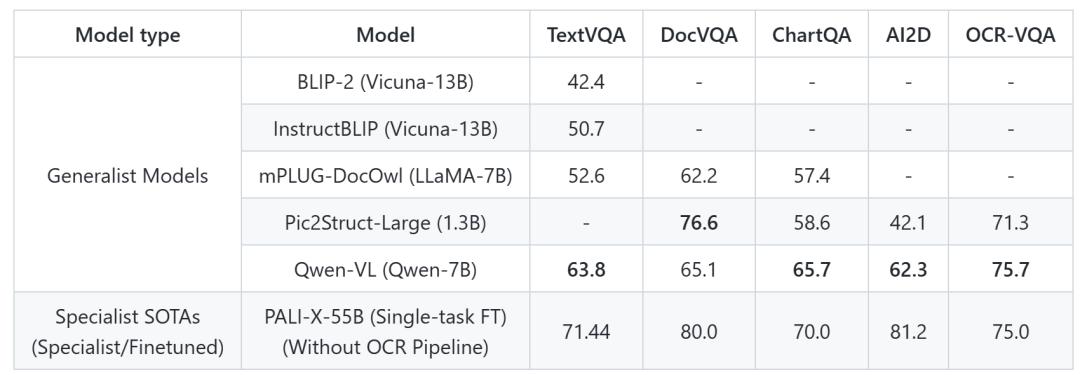Image resolution: width=1080 pixels, height=375 pixels.
Task: Click the PALI-X-55B model cell
Action: coord(386,331)
